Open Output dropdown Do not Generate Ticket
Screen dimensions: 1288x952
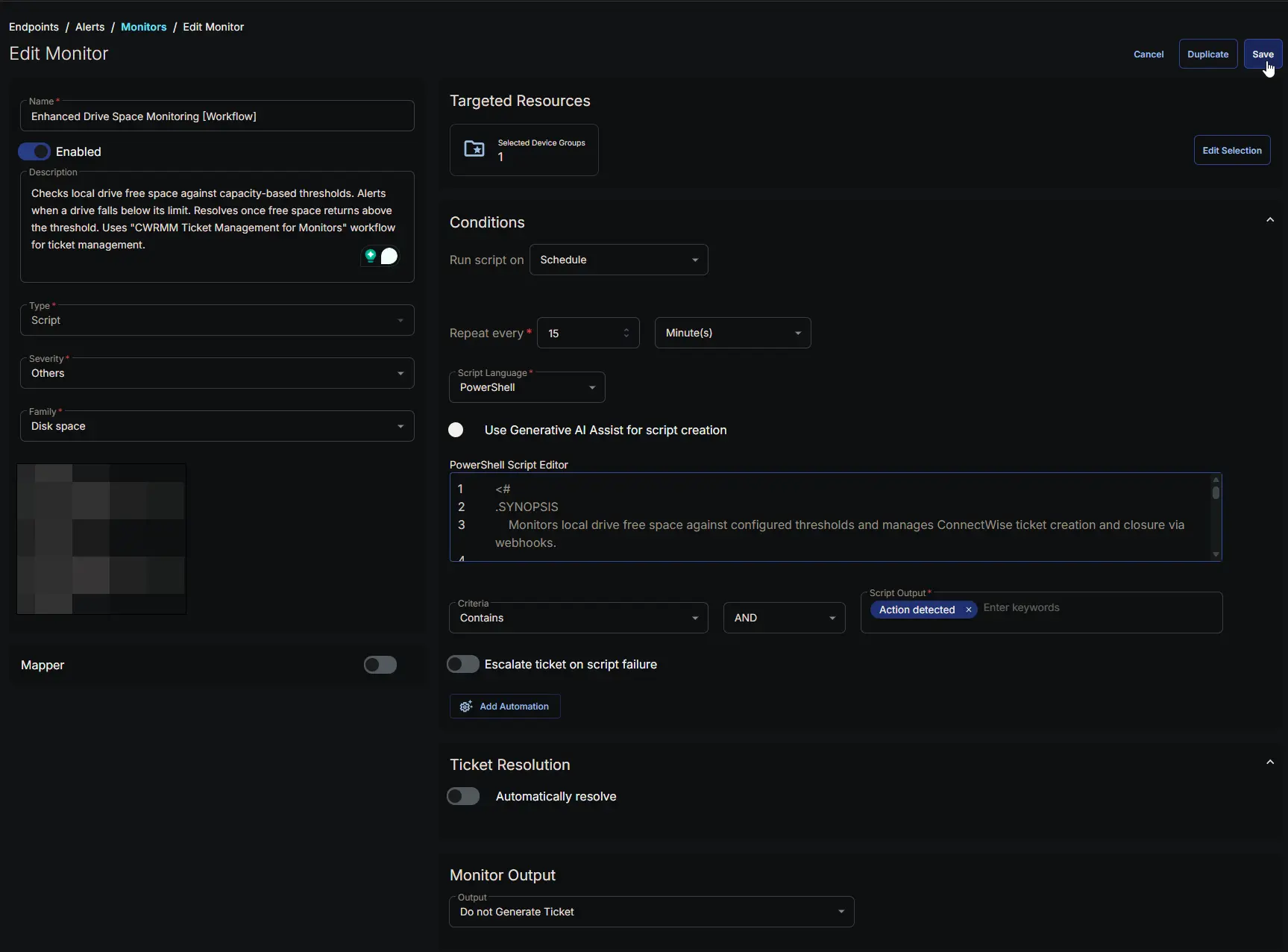tap(652, 912)
